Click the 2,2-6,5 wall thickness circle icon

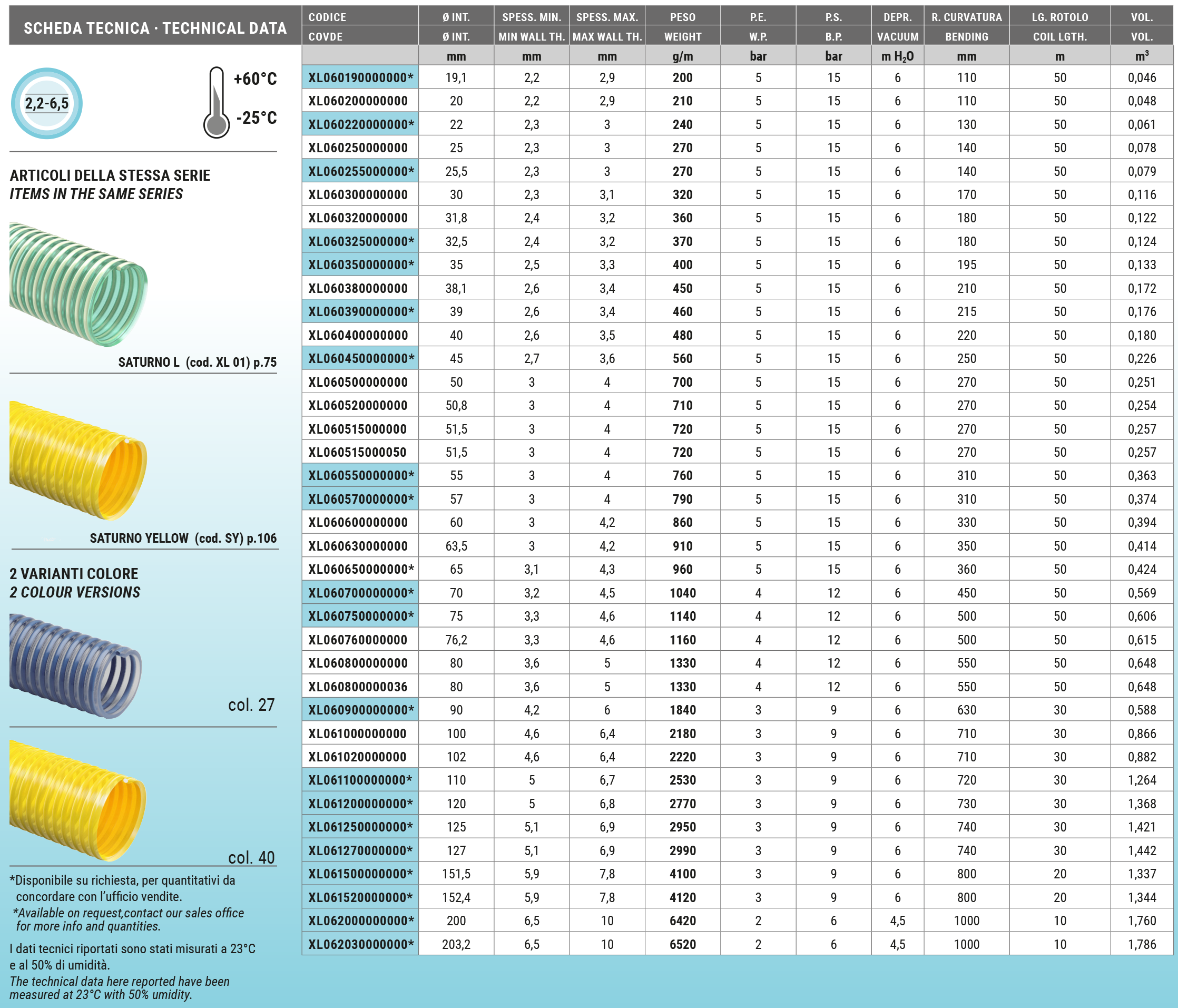pos(46,103)
